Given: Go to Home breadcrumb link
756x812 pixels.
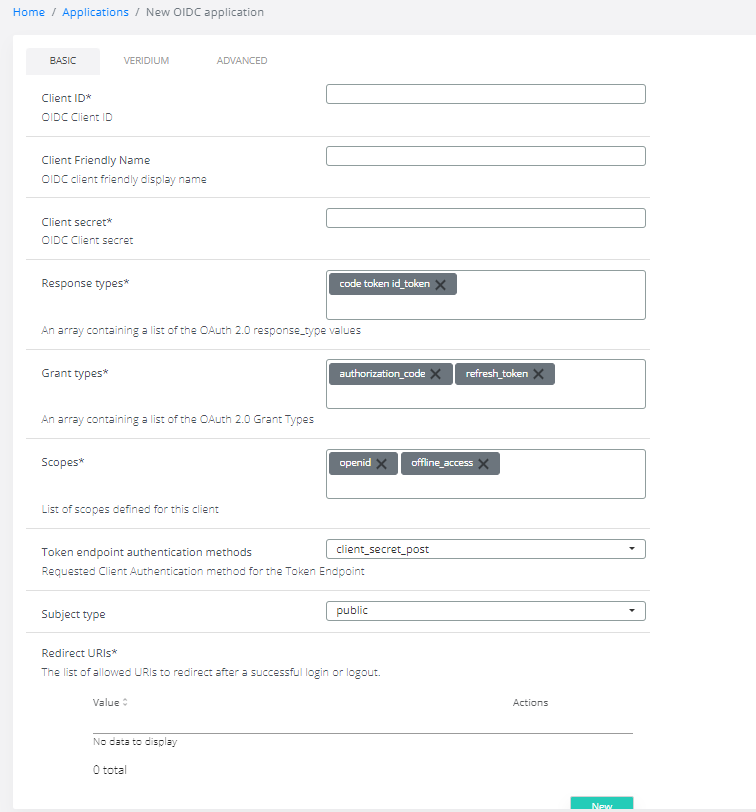Looking at the screenshot, I should (28, 12).
